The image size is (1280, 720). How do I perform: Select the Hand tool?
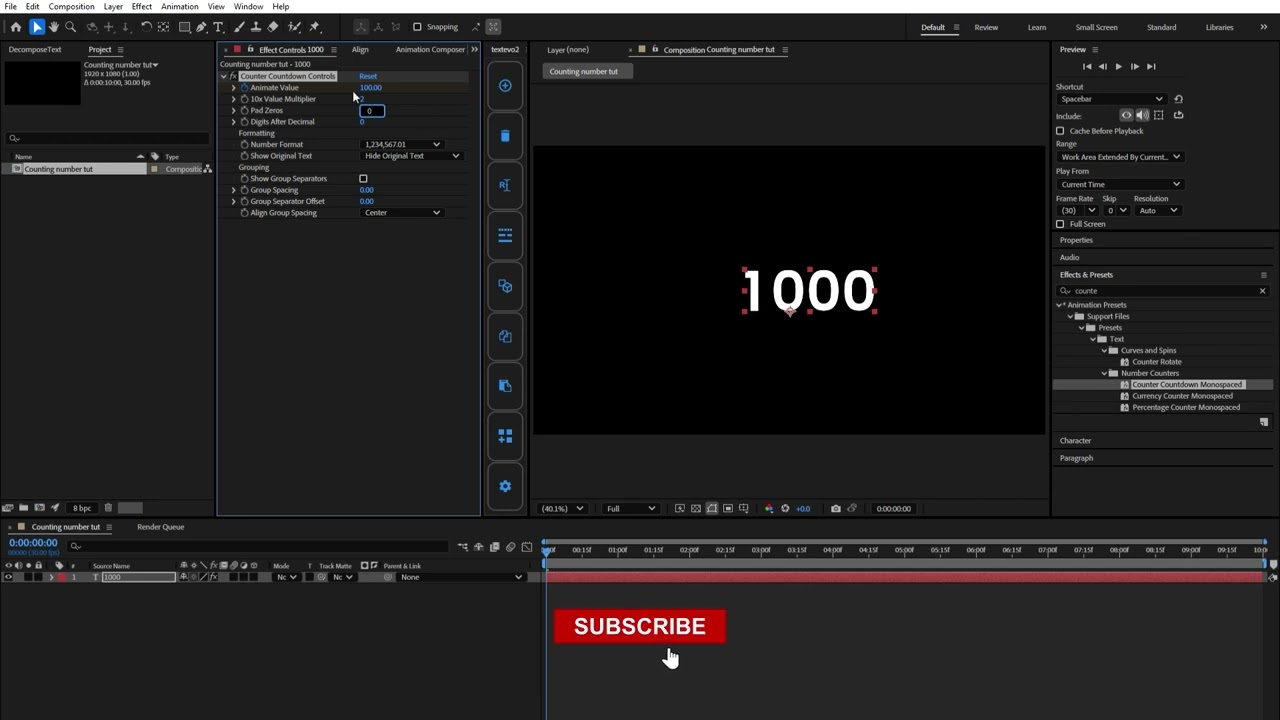pyautogui.click(x=54, y=27)
